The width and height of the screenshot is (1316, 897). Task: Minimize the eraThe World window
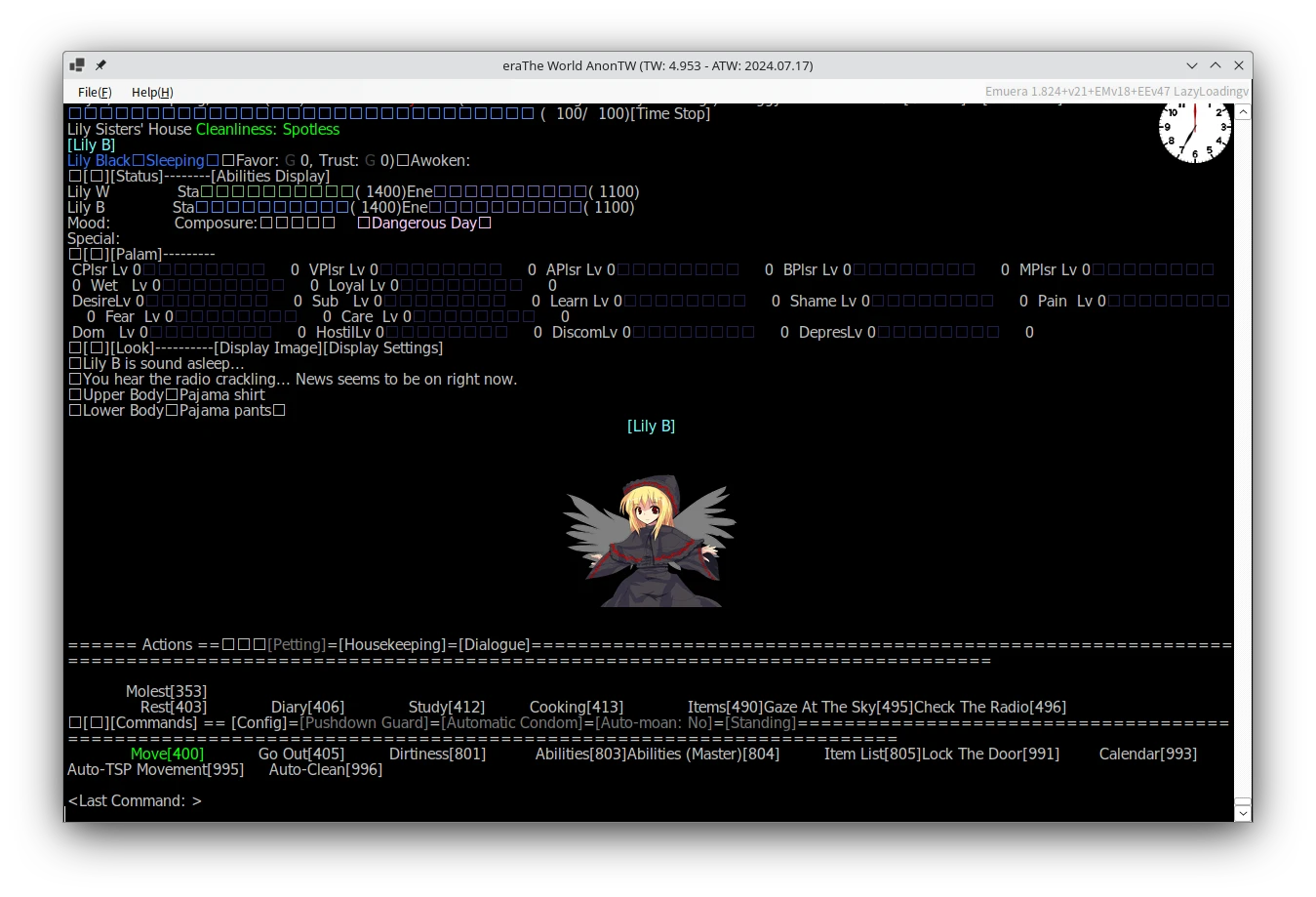pos(1192,65)
